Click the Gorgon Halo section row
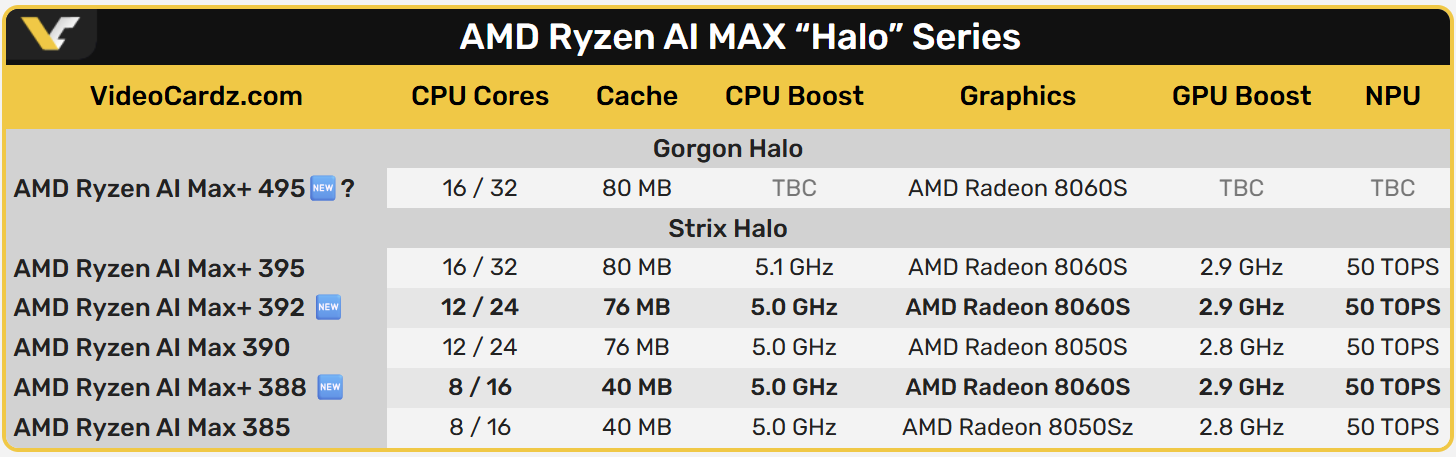Screen dimensions: 1456x457 pos(727,149)
